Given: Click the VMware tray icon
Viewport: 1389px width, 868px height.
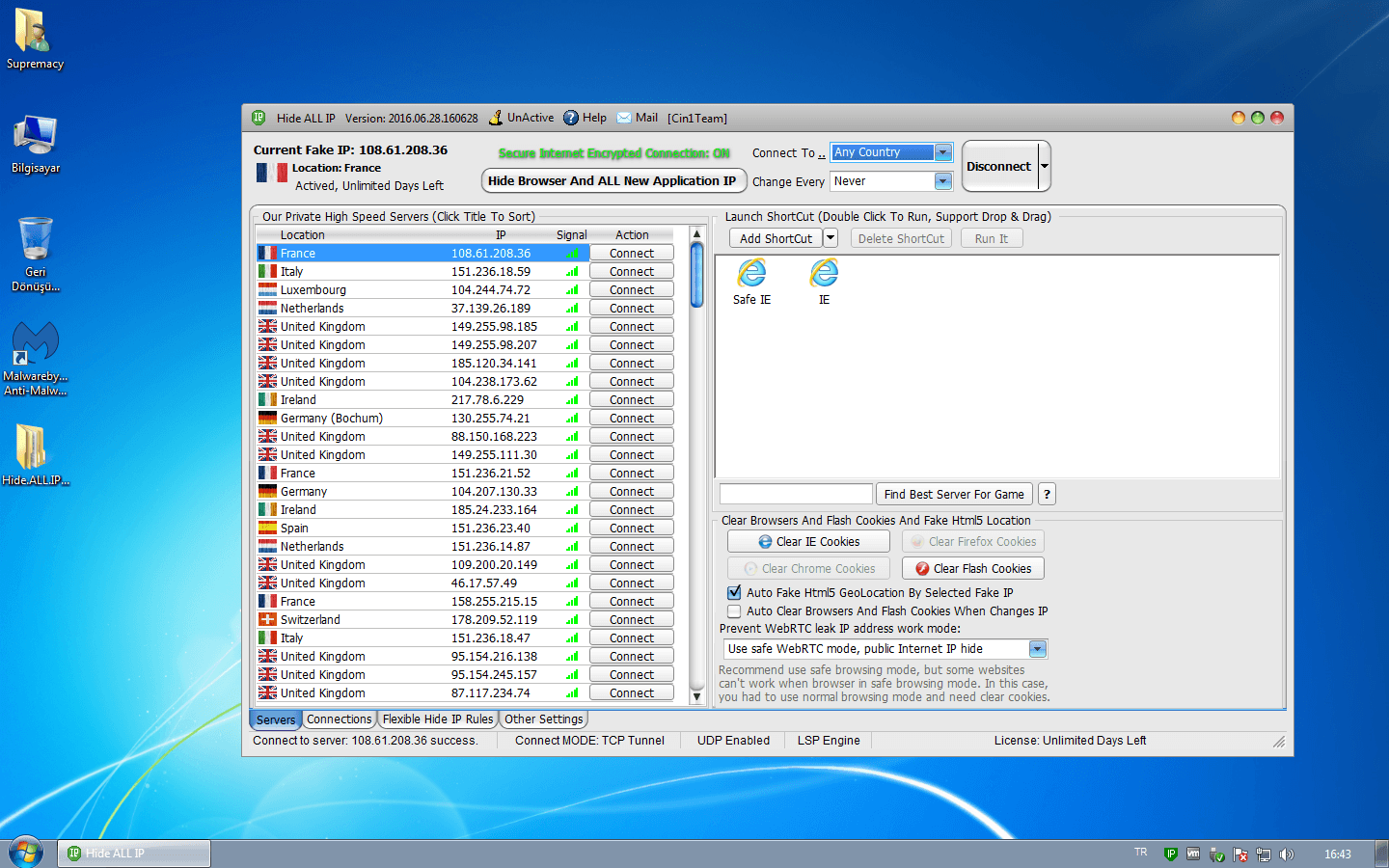Looking at the screenshot, I should (1193, 854).
